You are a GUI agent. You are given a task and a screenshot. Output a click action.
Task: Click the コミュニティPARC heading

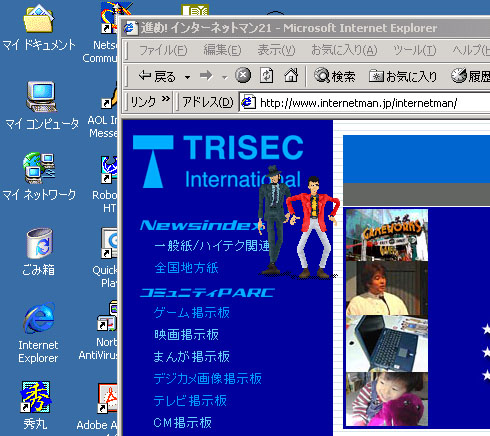point(207,293)
